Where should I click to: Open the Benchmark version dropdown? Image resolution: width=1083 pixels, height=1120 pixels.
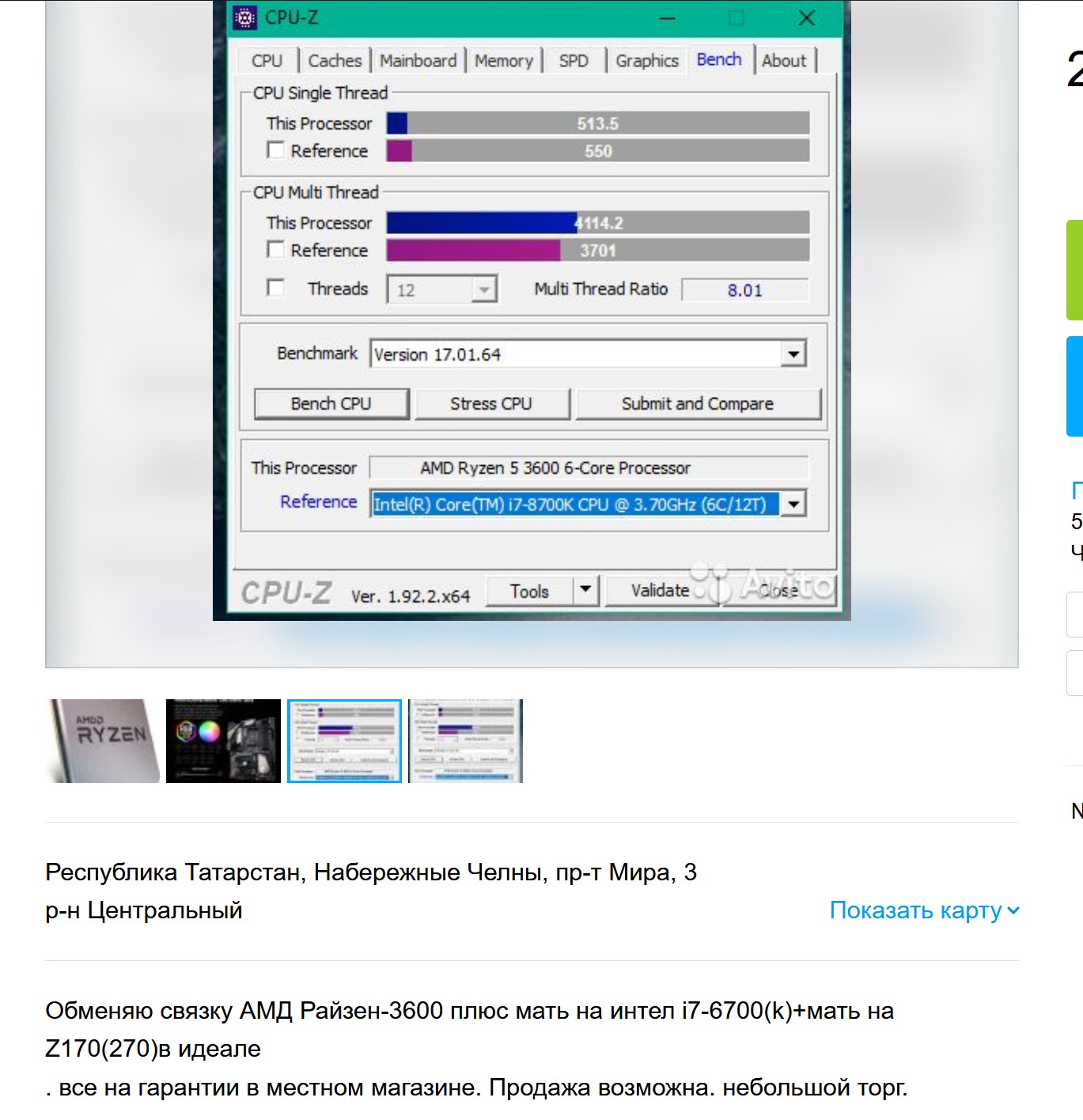793,354
